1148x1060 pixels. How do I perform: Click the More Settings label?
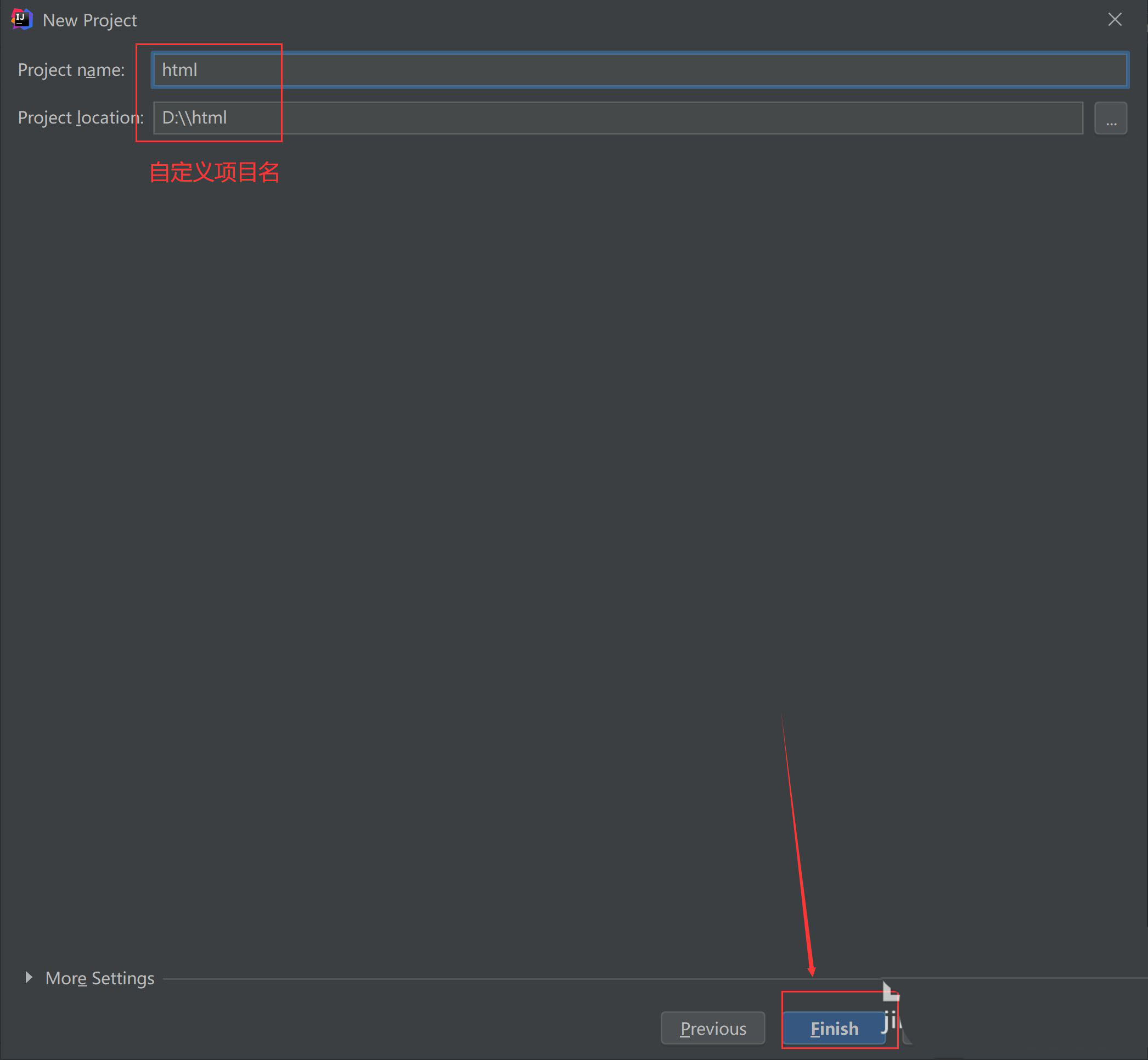coord(100,979)
